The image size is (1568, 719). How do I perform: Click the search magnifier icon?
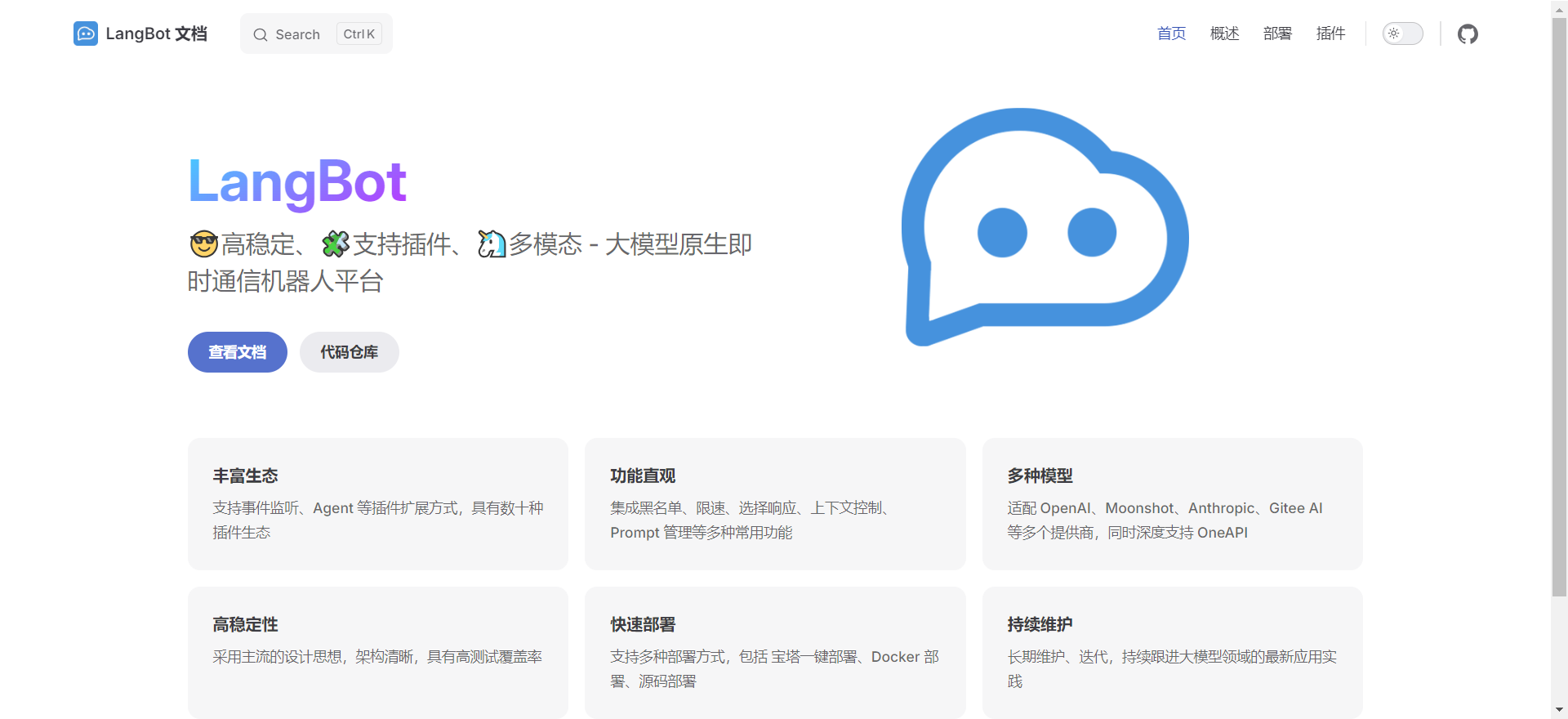pyautogui.click(x=261, y=34)
